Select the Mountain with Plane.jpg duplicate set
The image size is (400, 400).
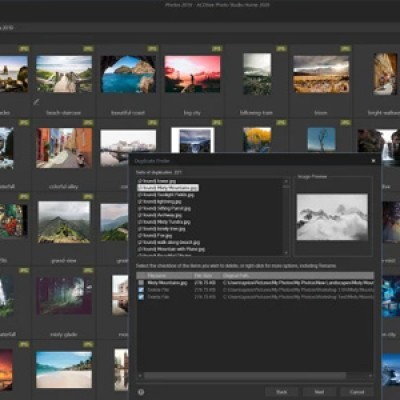pyautogui.click(x=171, y=249)
